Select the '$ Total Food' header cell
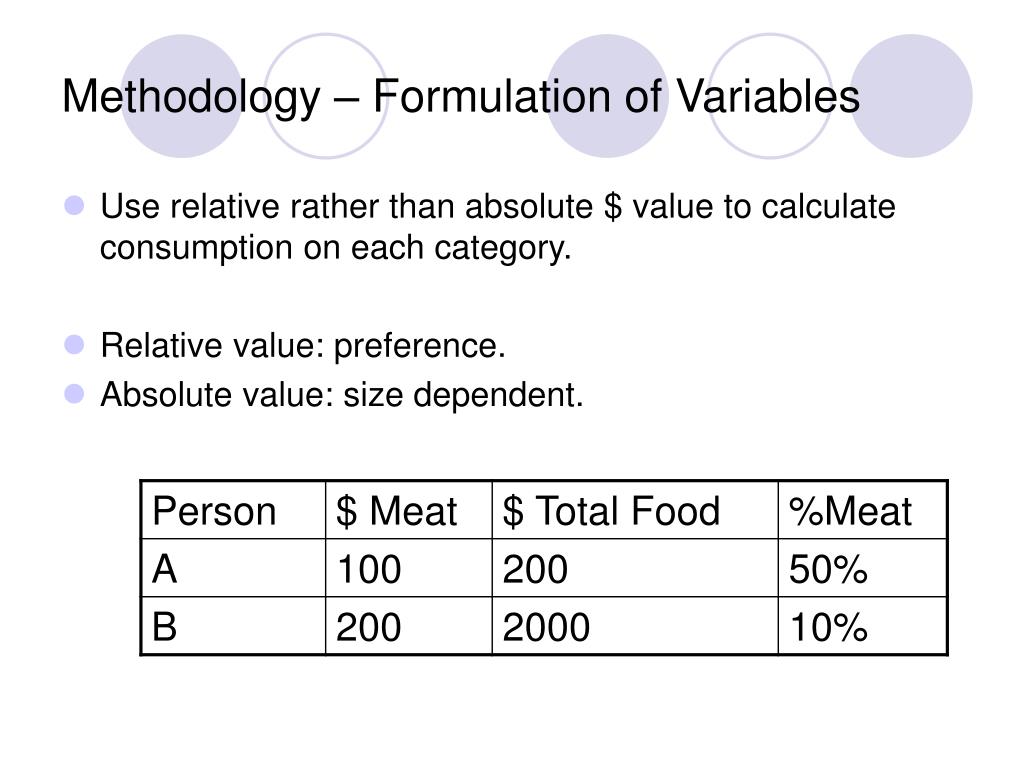The width and height of the screenshot is (1024, 768). click(635, 510)
